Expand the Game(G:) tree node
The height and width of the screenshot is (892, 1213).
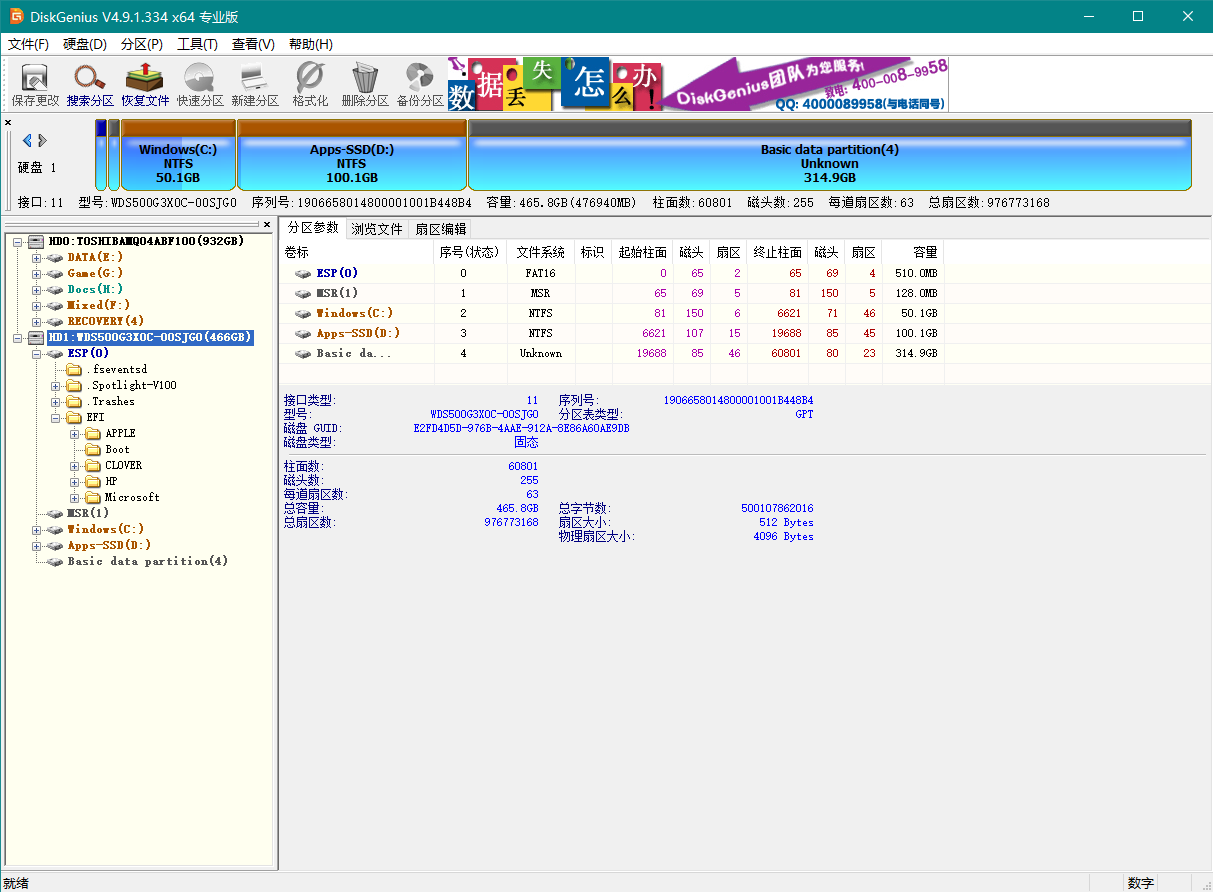point(37,273)
